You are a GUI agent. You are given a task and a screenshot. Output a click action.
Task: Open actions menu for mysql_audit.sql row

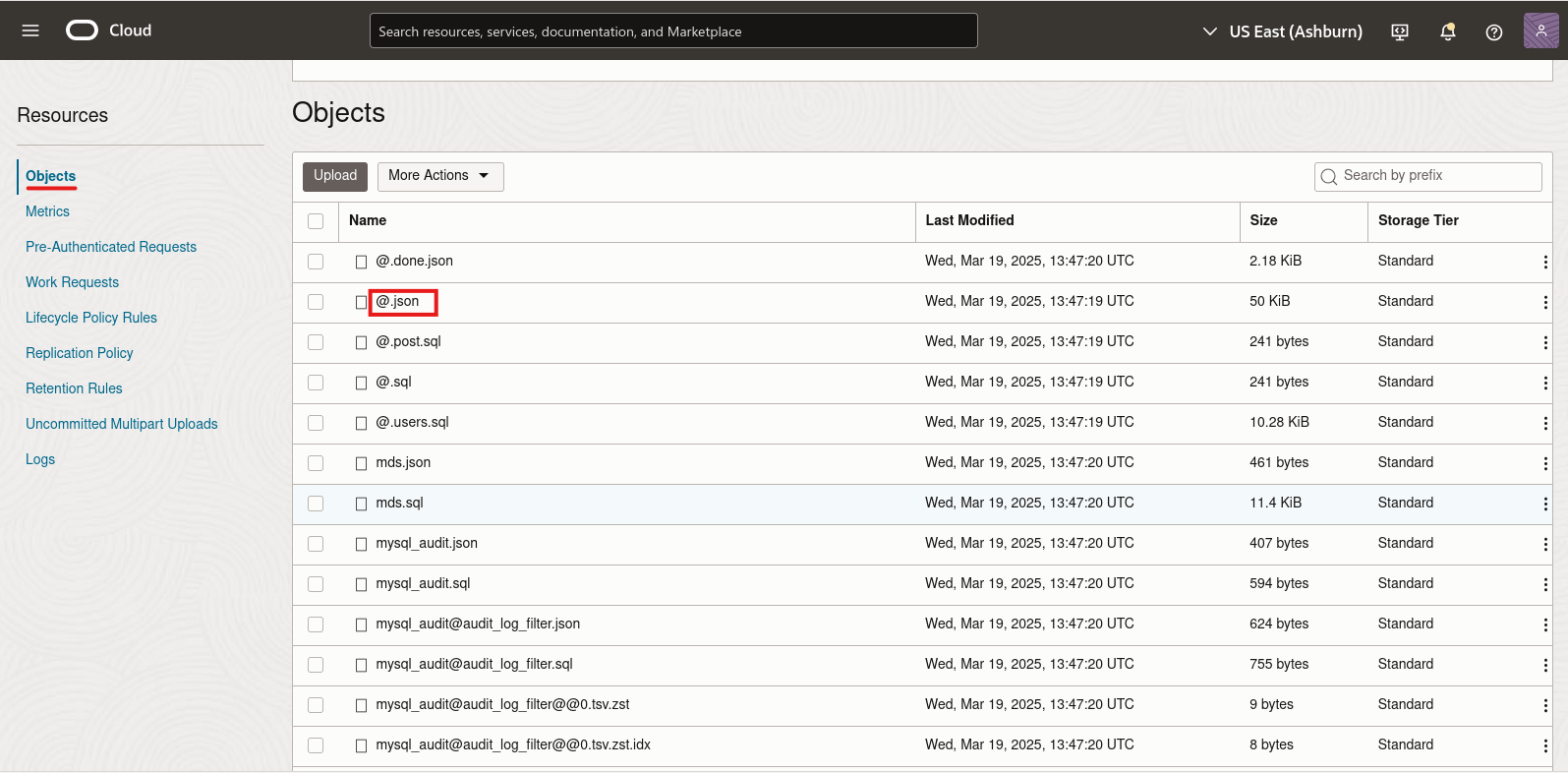1545,584
